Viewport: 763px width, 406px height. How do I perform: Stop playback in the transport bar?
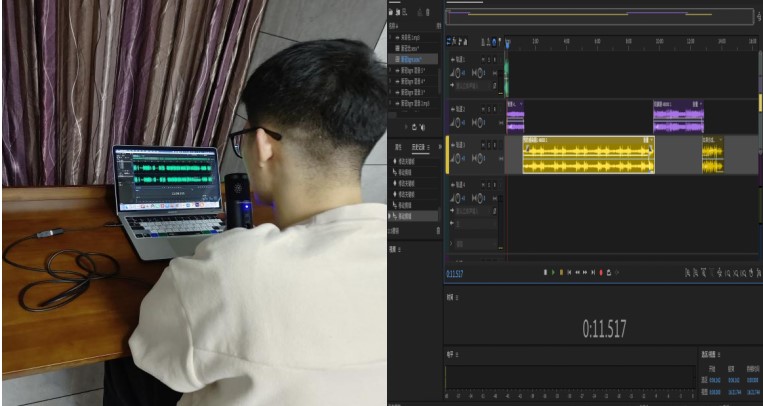point(545,273)
